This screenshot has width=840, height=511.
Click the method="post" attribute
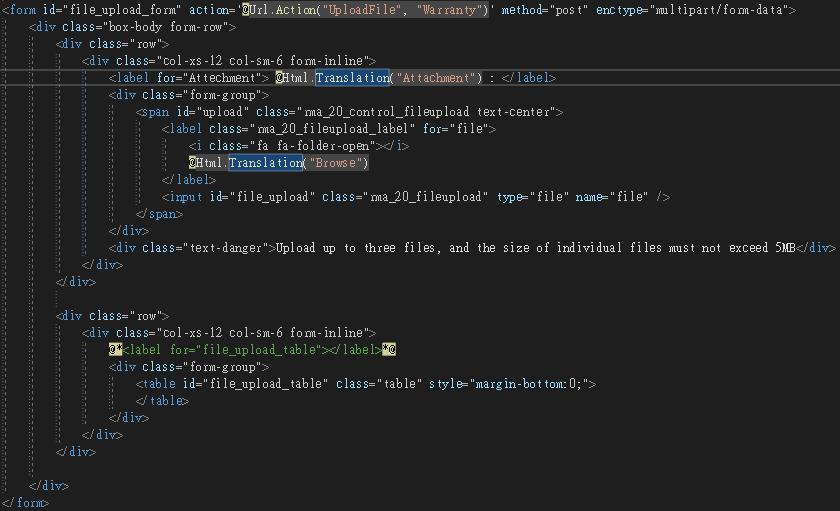pyautogui.click(x=544, y=10)
